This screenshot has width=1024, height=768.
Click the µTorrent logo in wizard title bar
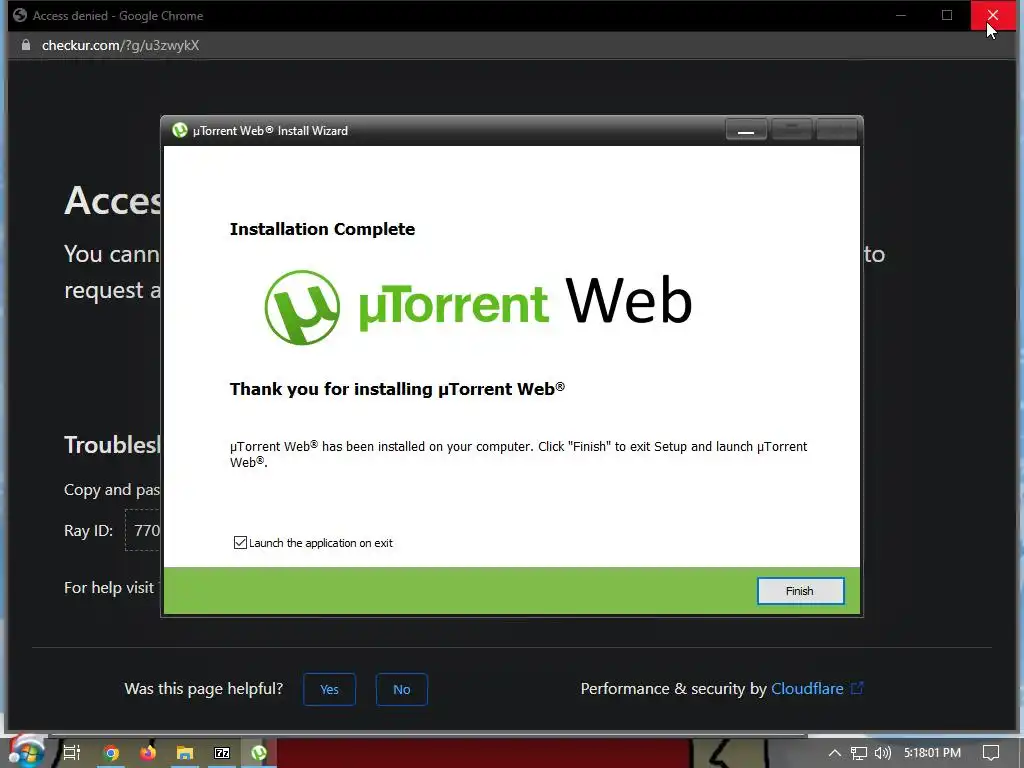180,130
